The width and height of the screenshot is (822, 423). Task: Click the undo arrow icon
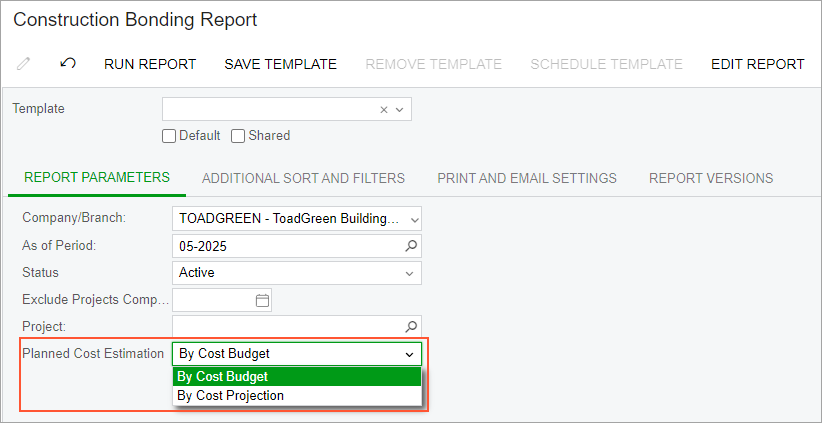(x=68, y=63)
